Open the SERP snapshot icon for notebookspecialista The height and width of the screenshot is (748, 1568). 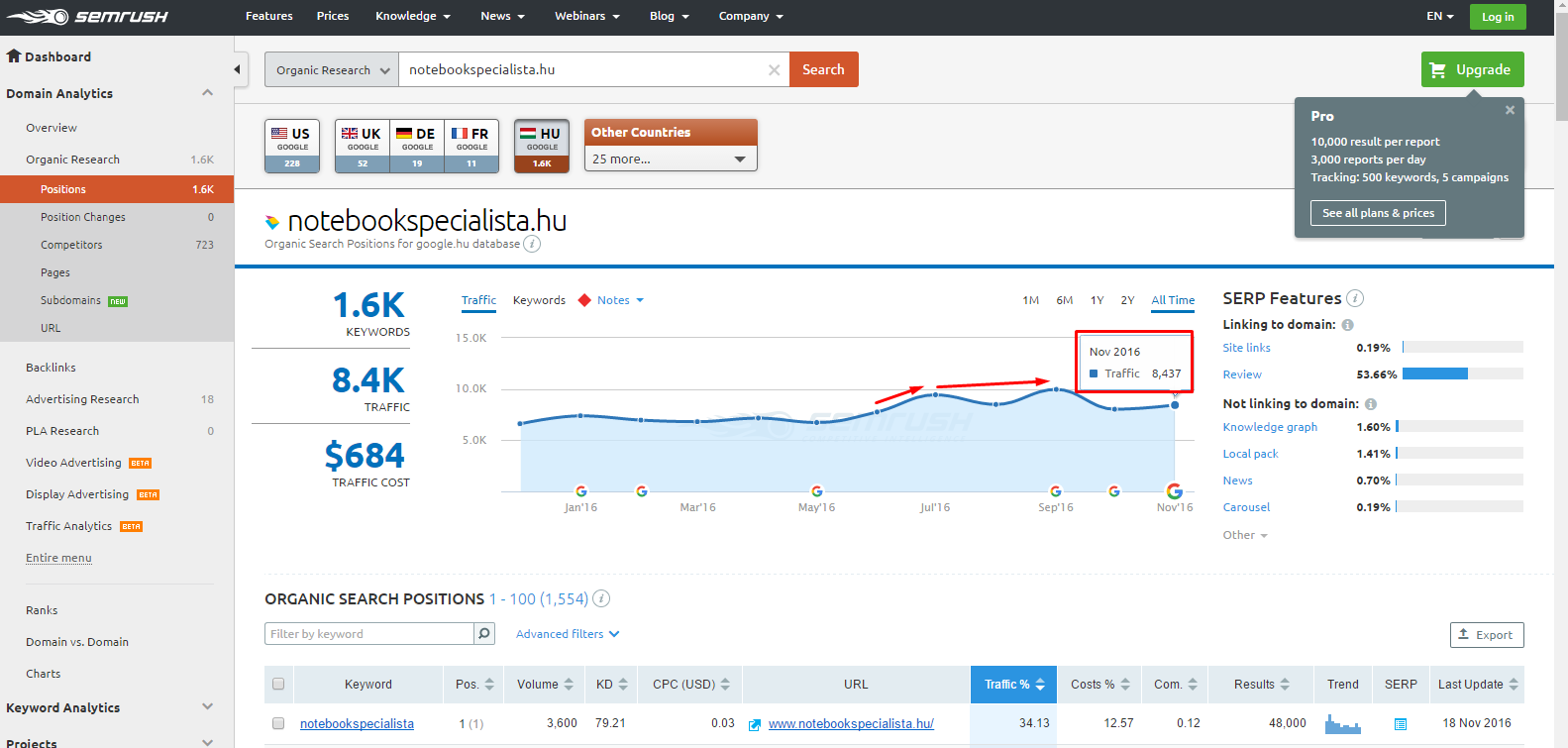(1401, 724)
